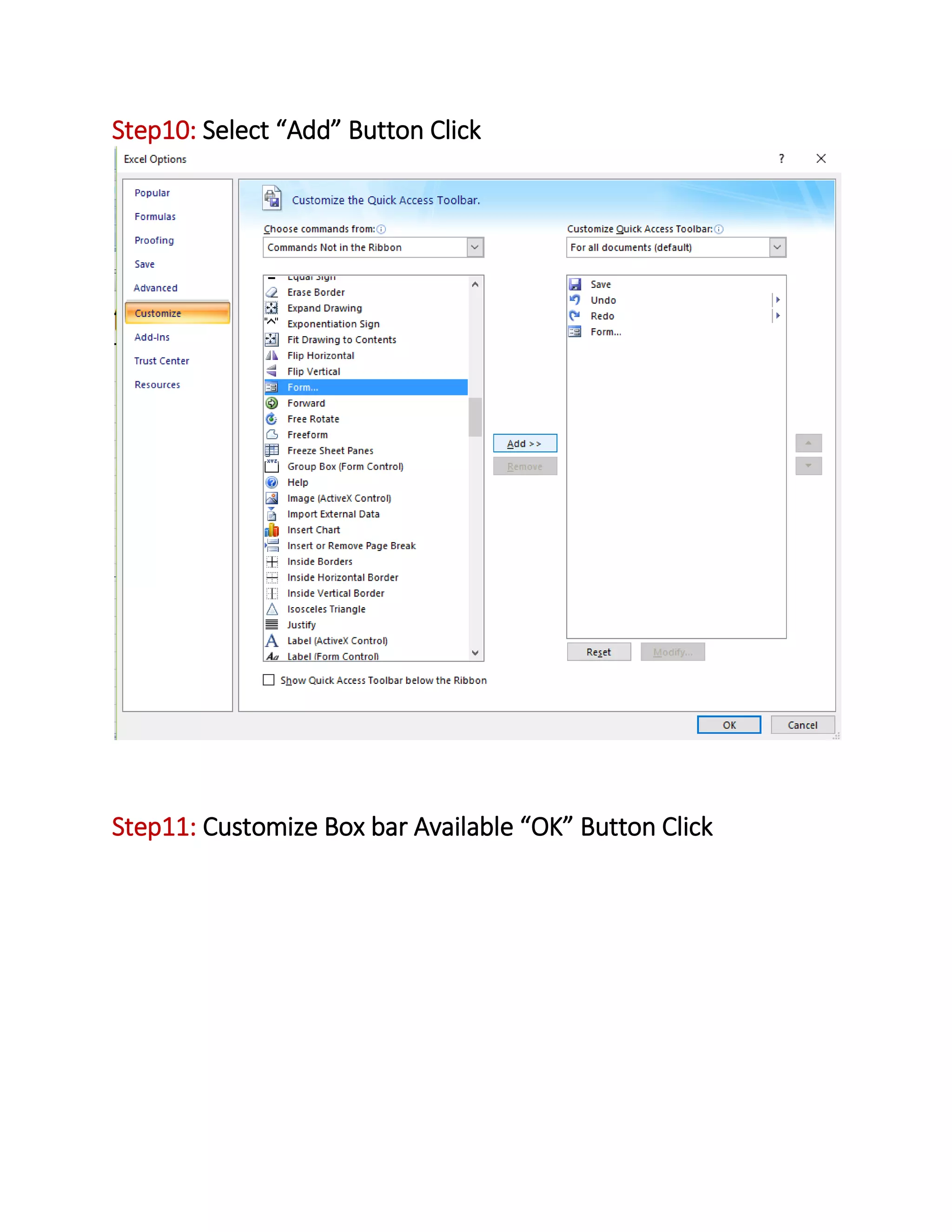
Task: Expand the Undo submenu arrow
Action: (x=778, y=300)
